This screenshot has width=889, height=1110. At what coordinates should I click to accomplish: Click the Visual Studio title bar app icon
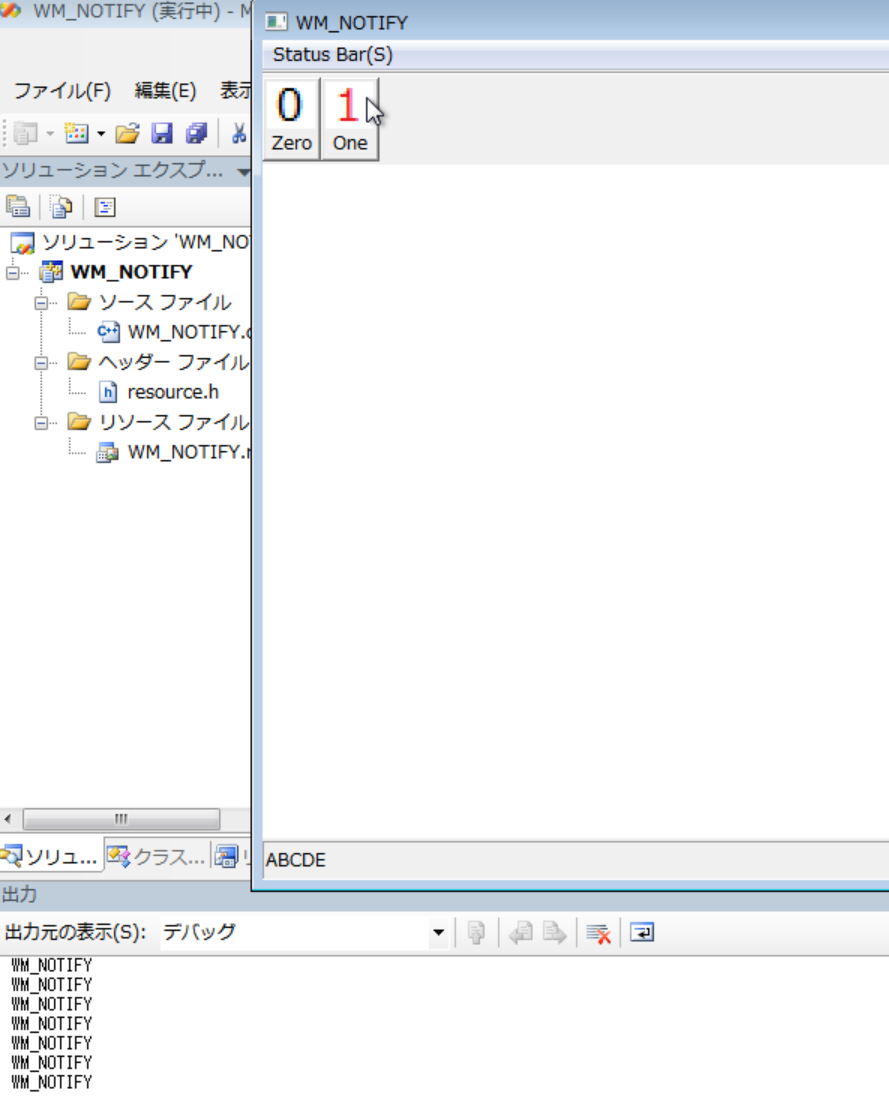tap(11, 10)
